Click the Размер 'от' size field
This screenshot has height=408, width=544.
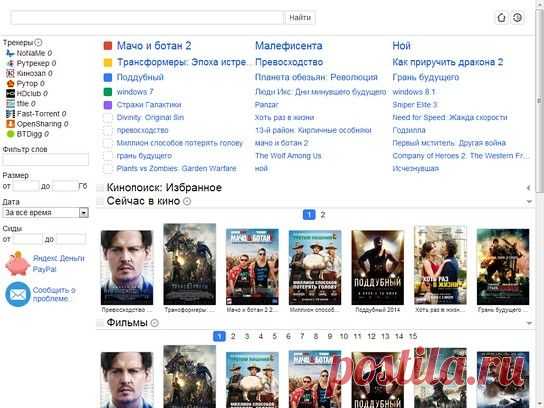[x=26, y=186]
